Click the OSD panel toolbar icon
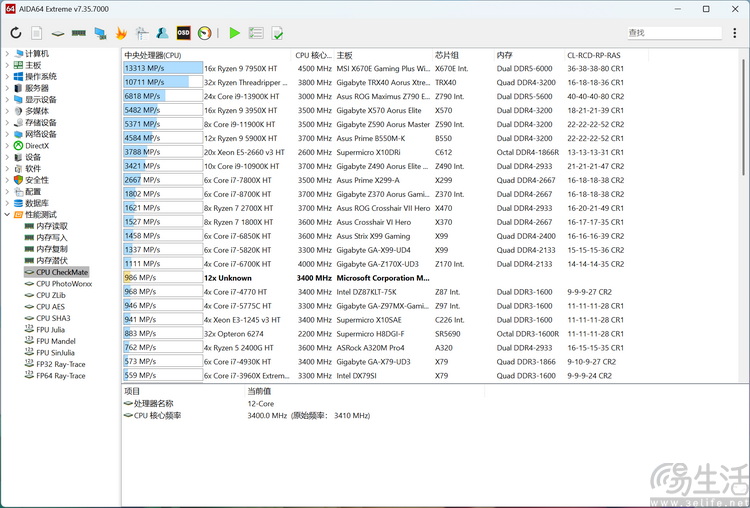750x508 pixels. (183, 33)
